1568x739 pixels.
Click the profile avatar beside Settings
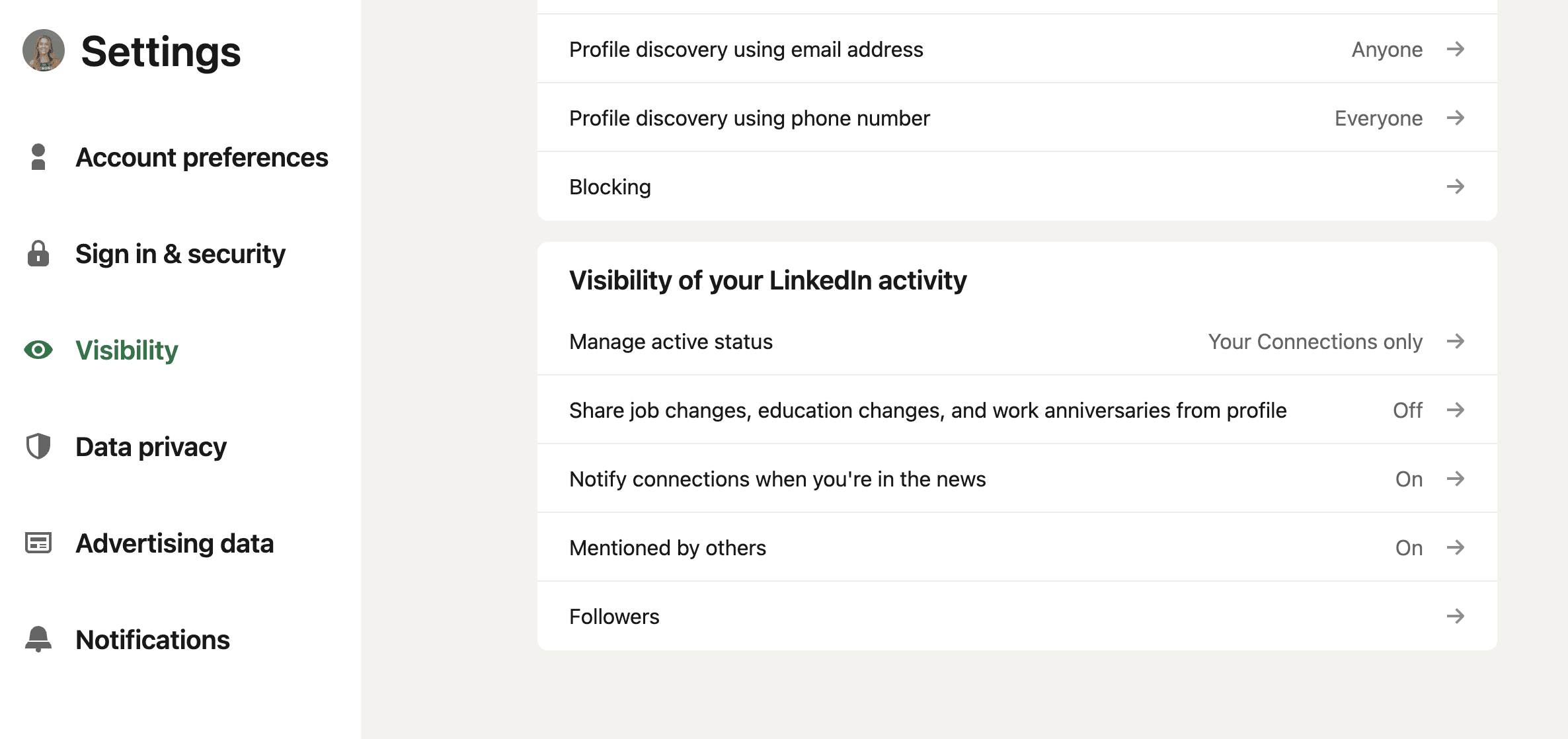click(x=44, y=50)
